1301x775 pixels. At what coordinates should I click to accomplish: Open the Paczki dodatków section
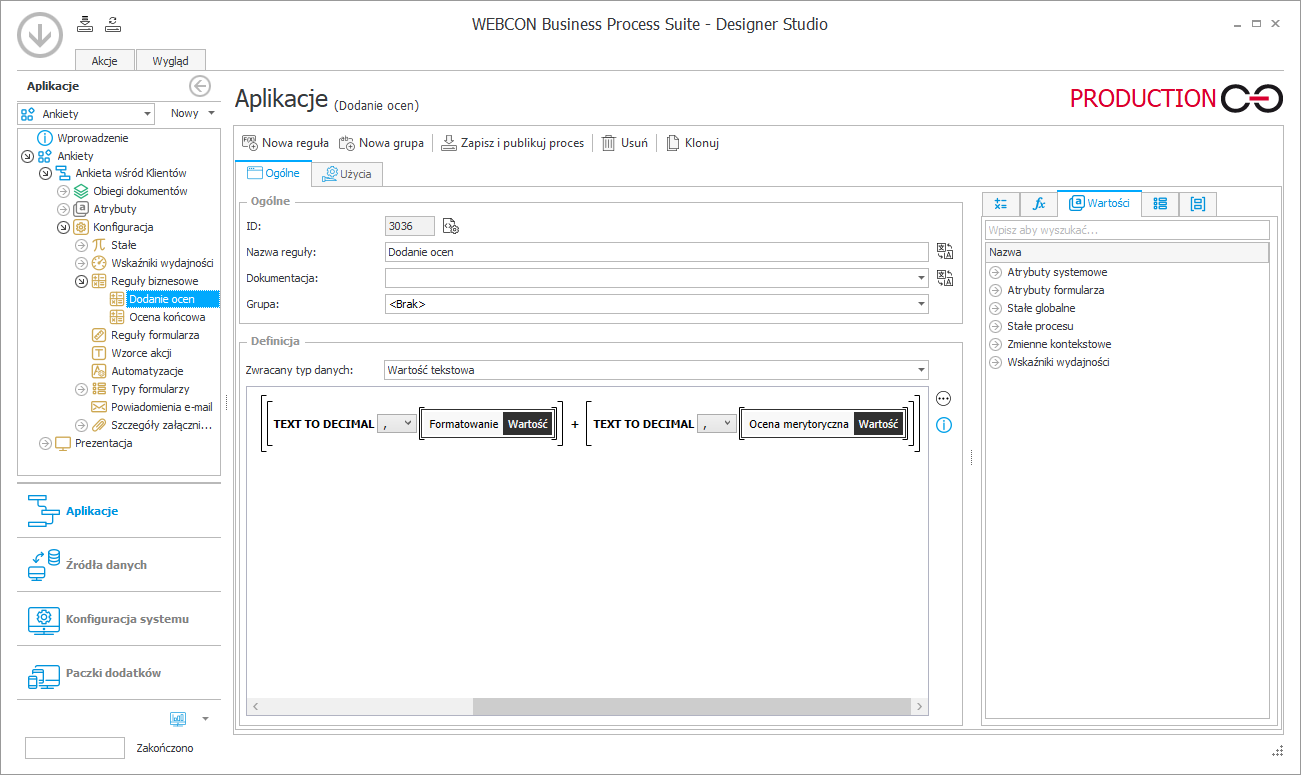(119, 673)
